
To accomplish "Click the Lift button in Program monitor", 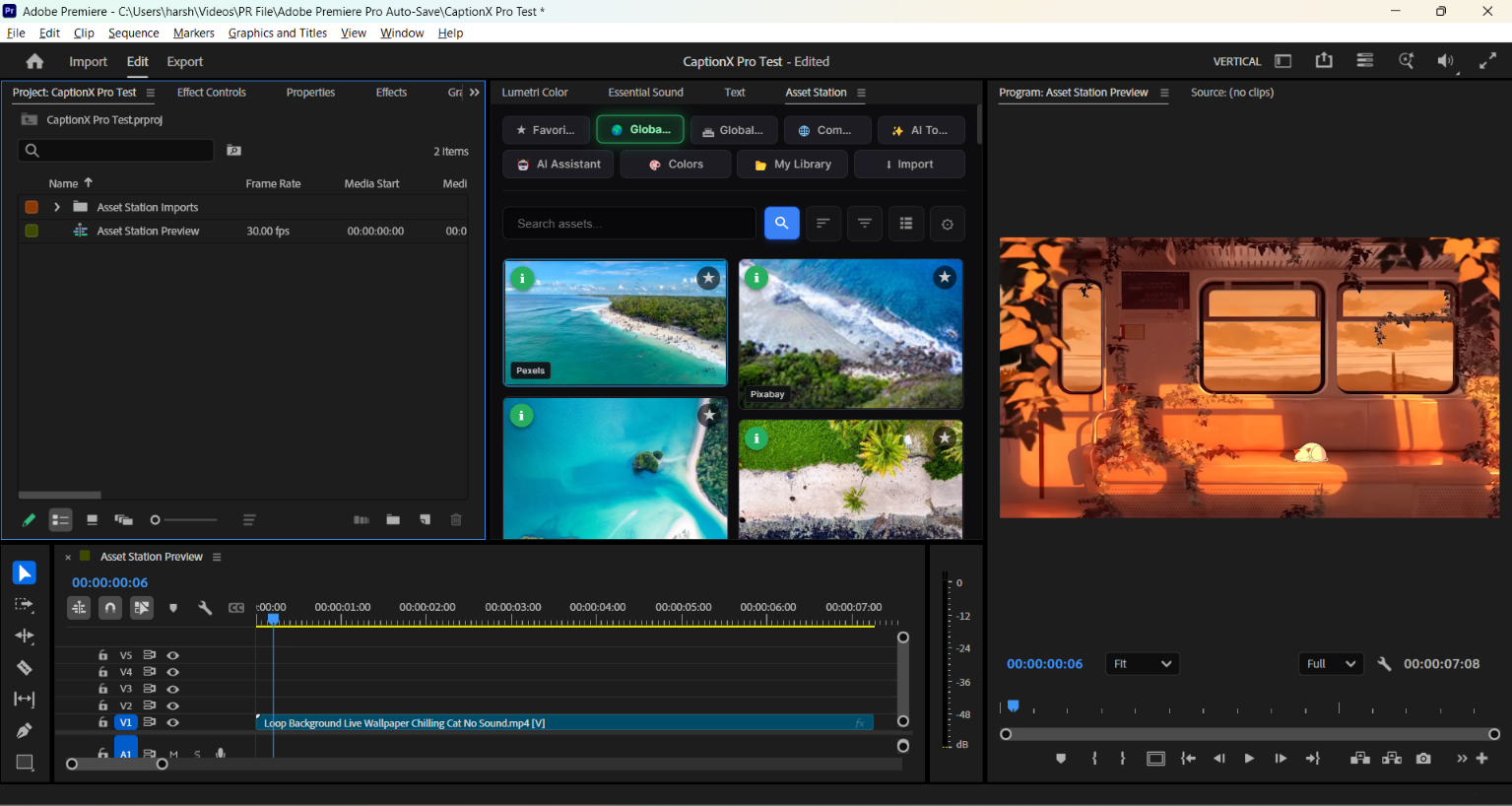I will click(1360, 759).
